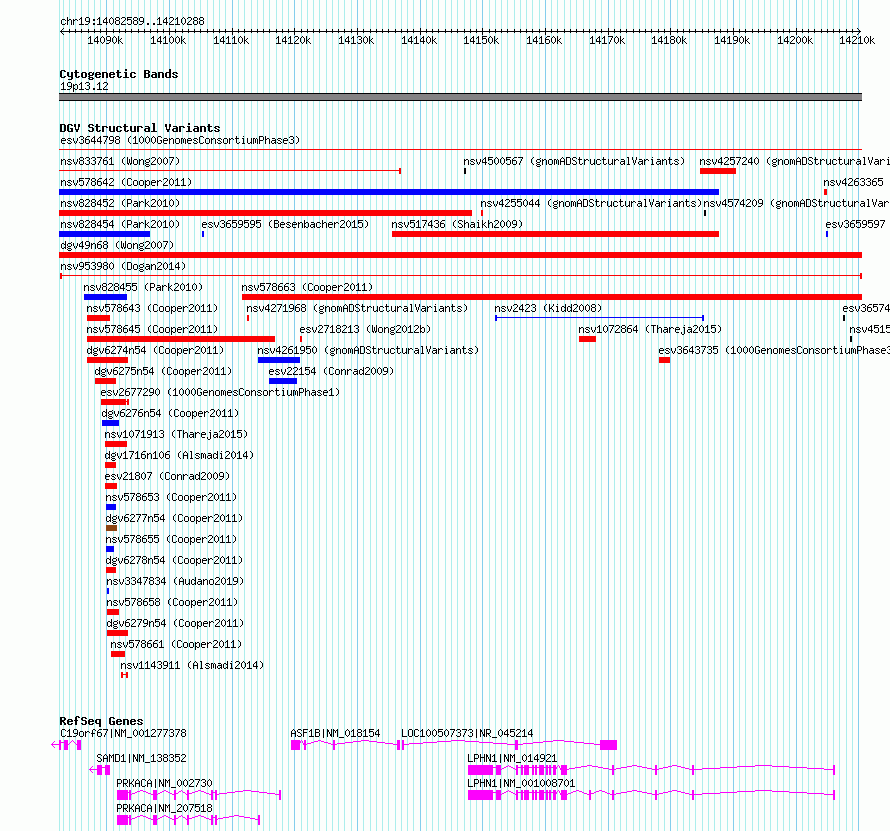Image resolution: width=890 pixels, height=831 pixels.
Task: Open the SAMD1|NM_138352 gene label
Action: (x=141, y=758)
